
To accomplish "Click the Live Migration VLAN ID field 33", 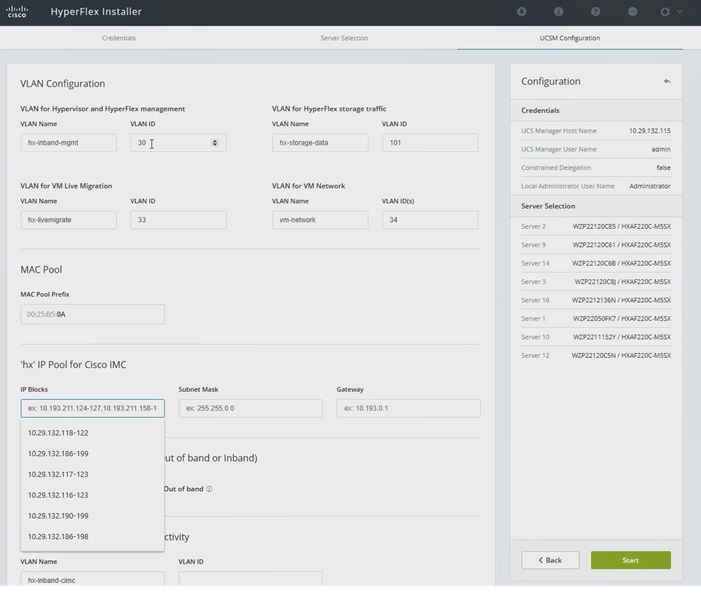I will pos(178,220).
